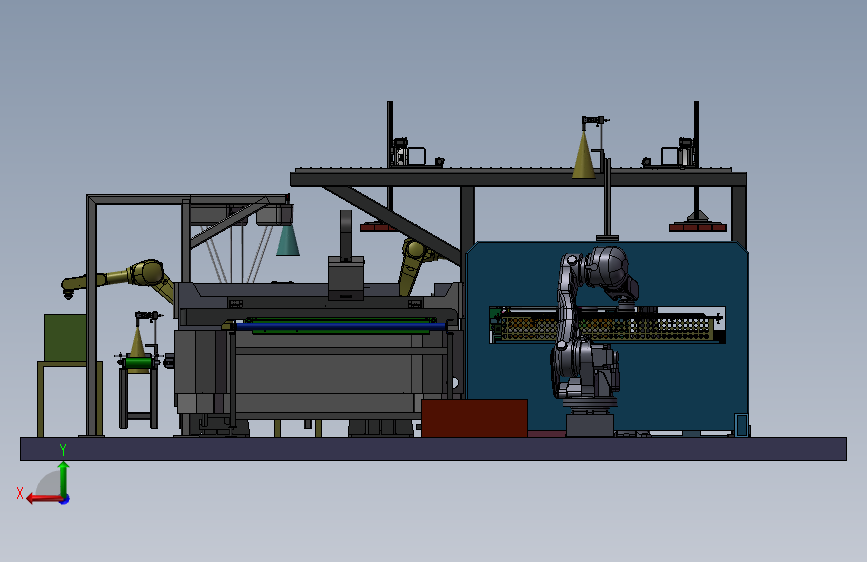The width and height of the screenshot is (867, 562).
Task: Select the yellow robot under the diagonal brace
Action: [414, 266]
